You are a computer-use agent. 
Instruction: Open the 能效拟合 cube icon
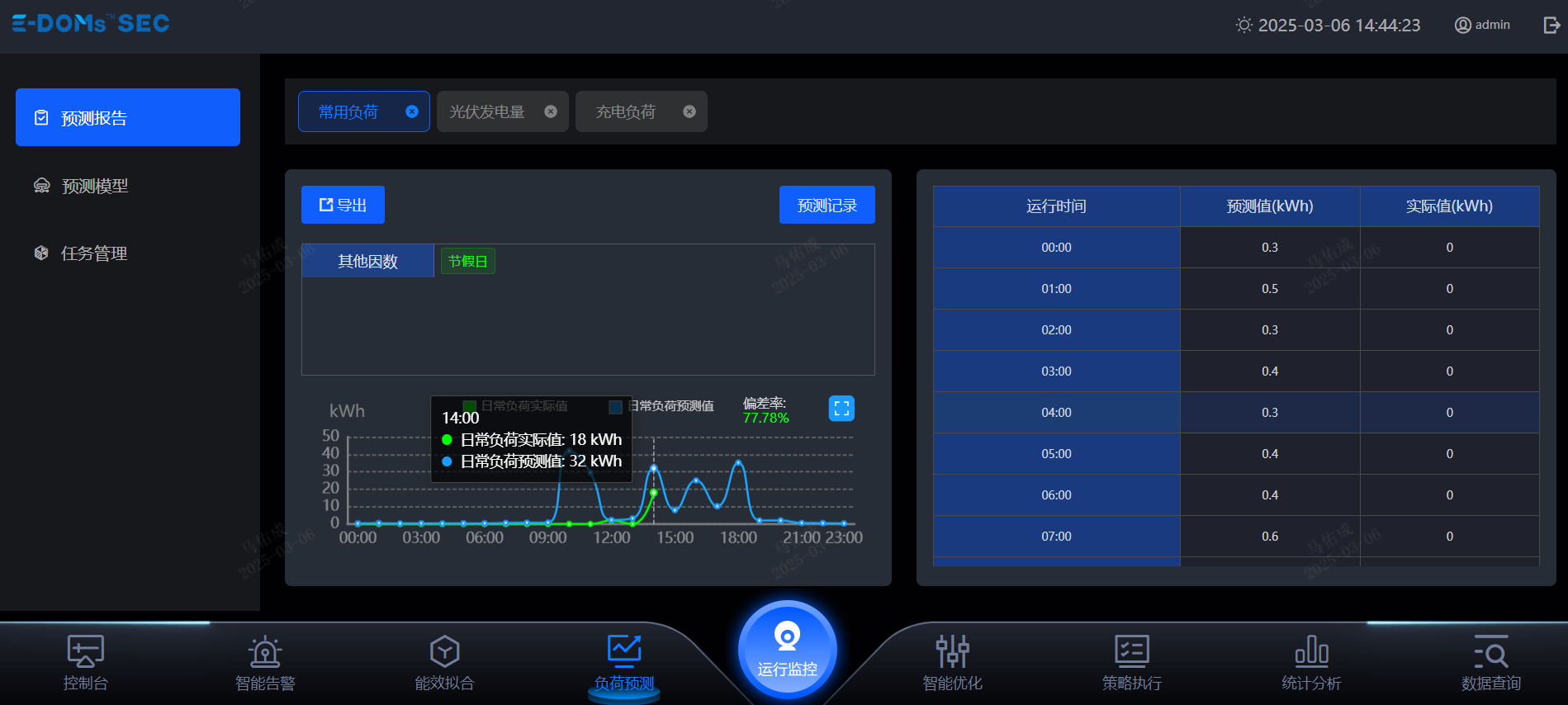(x=444, y=651)
